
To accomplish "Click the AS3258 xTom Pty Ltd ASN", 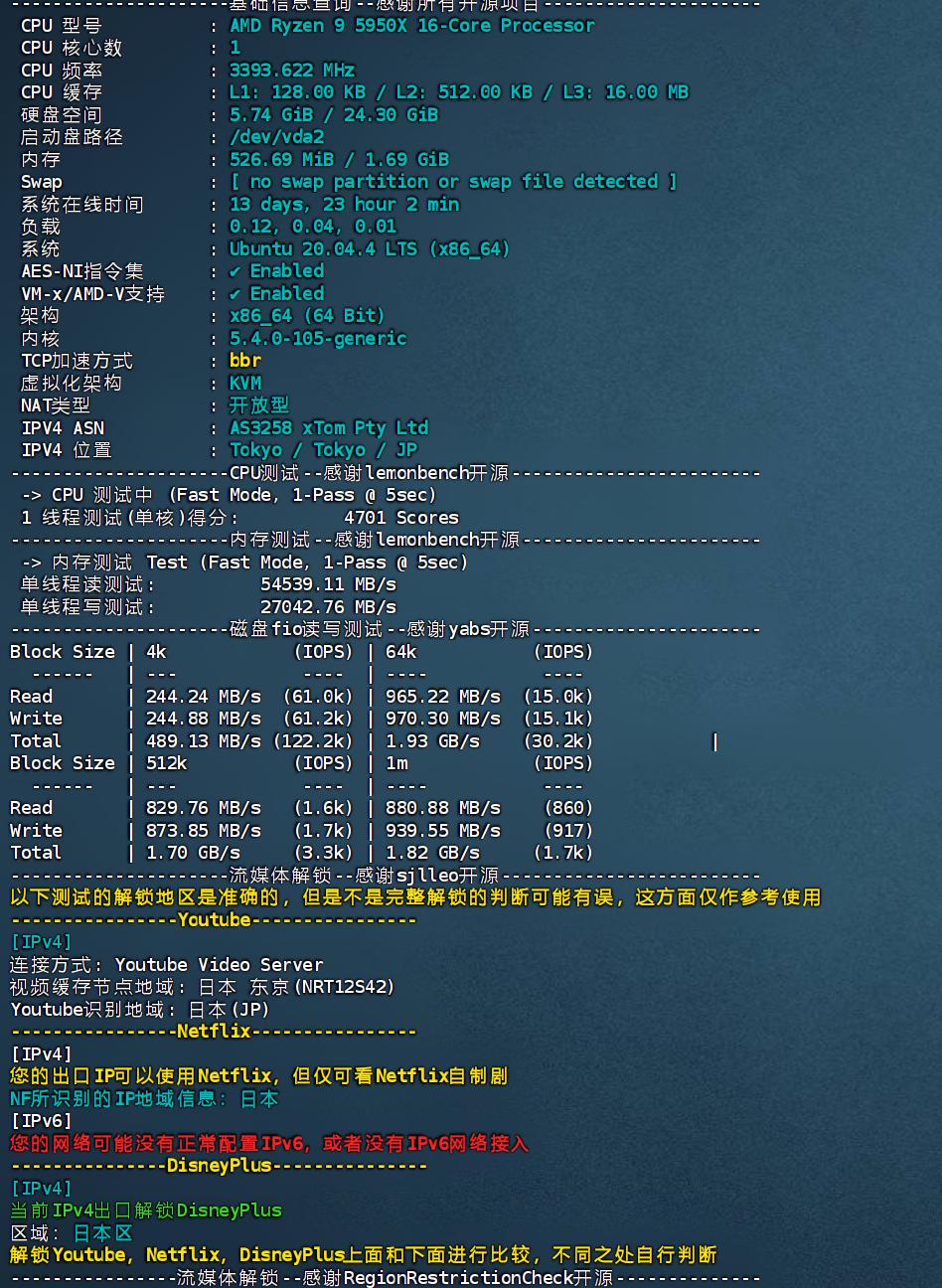I will [x=328, y=428].
